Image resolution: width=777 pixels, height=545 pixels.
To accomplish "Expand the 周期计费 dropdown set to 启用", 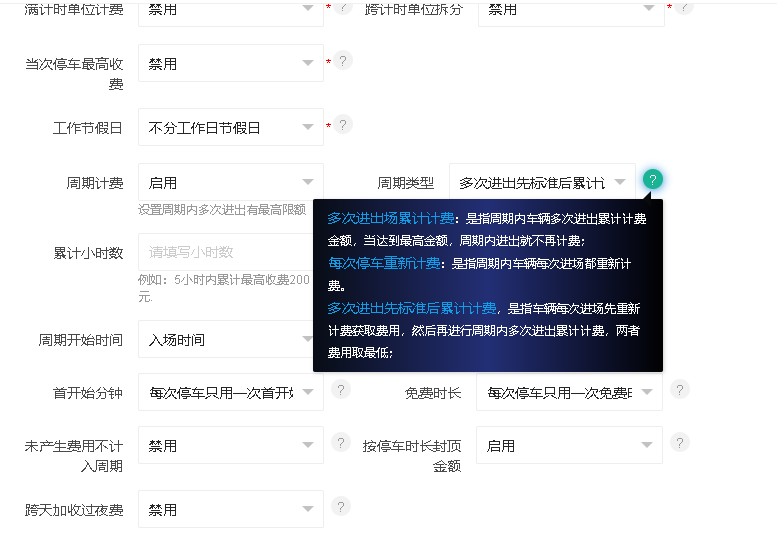I will (x=231, y=182).
